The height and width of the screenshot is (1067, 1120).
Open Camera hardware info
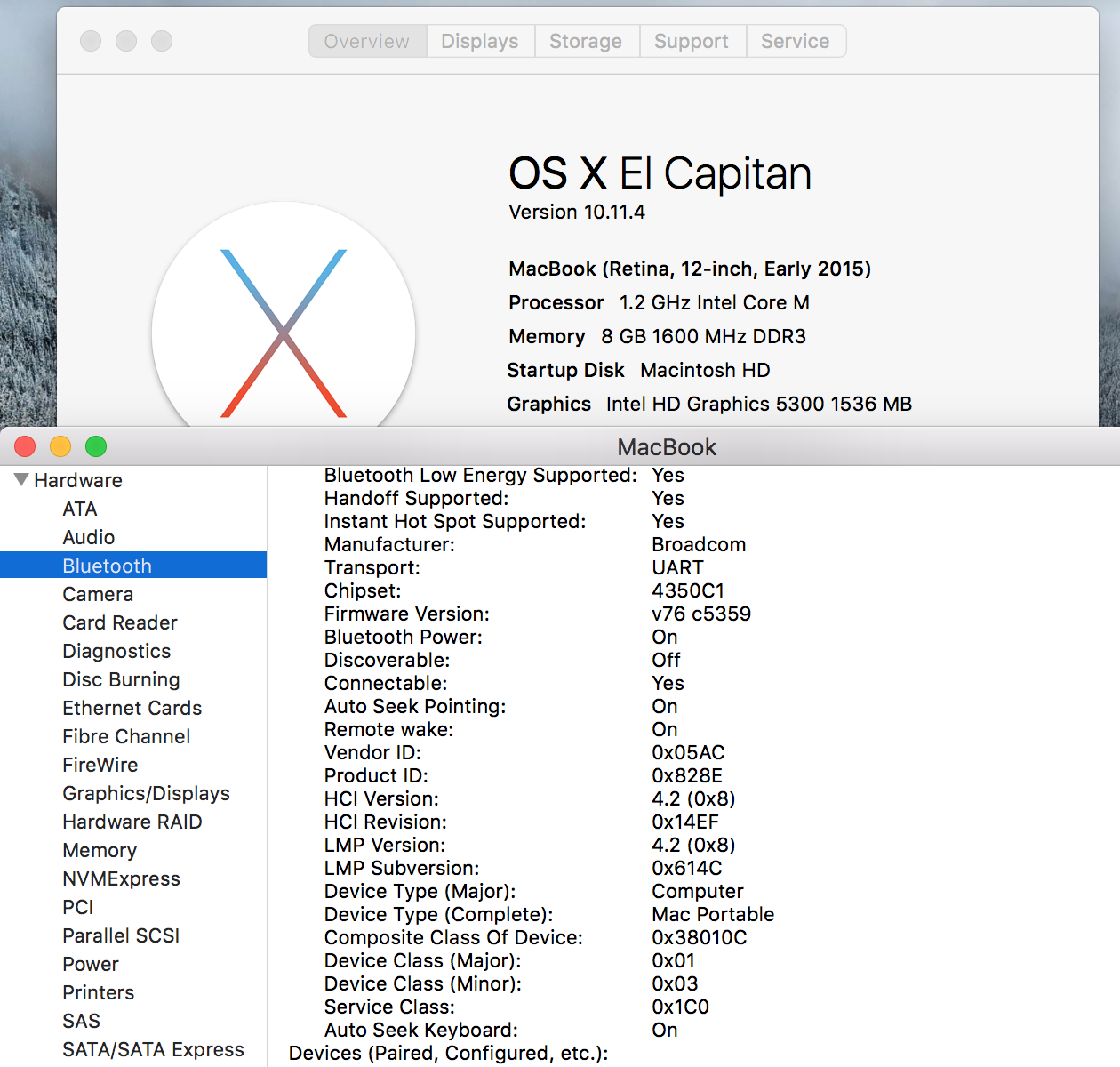point(98,594)
